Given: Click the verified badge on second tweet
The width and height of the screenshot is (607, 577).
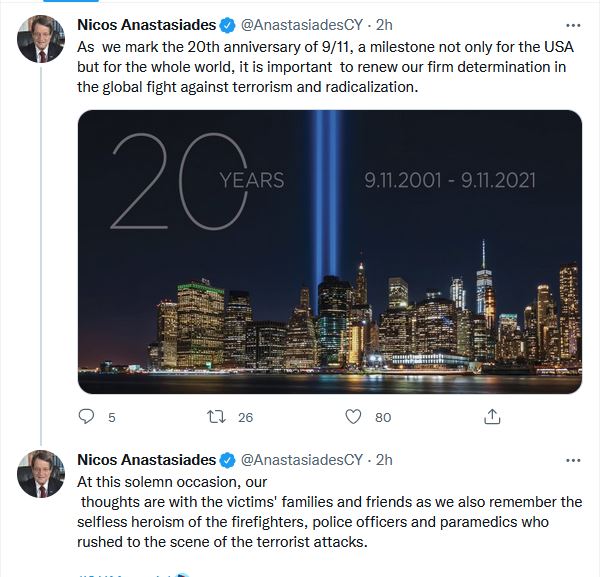Looking at the screenshot, I should click(227, 461).
